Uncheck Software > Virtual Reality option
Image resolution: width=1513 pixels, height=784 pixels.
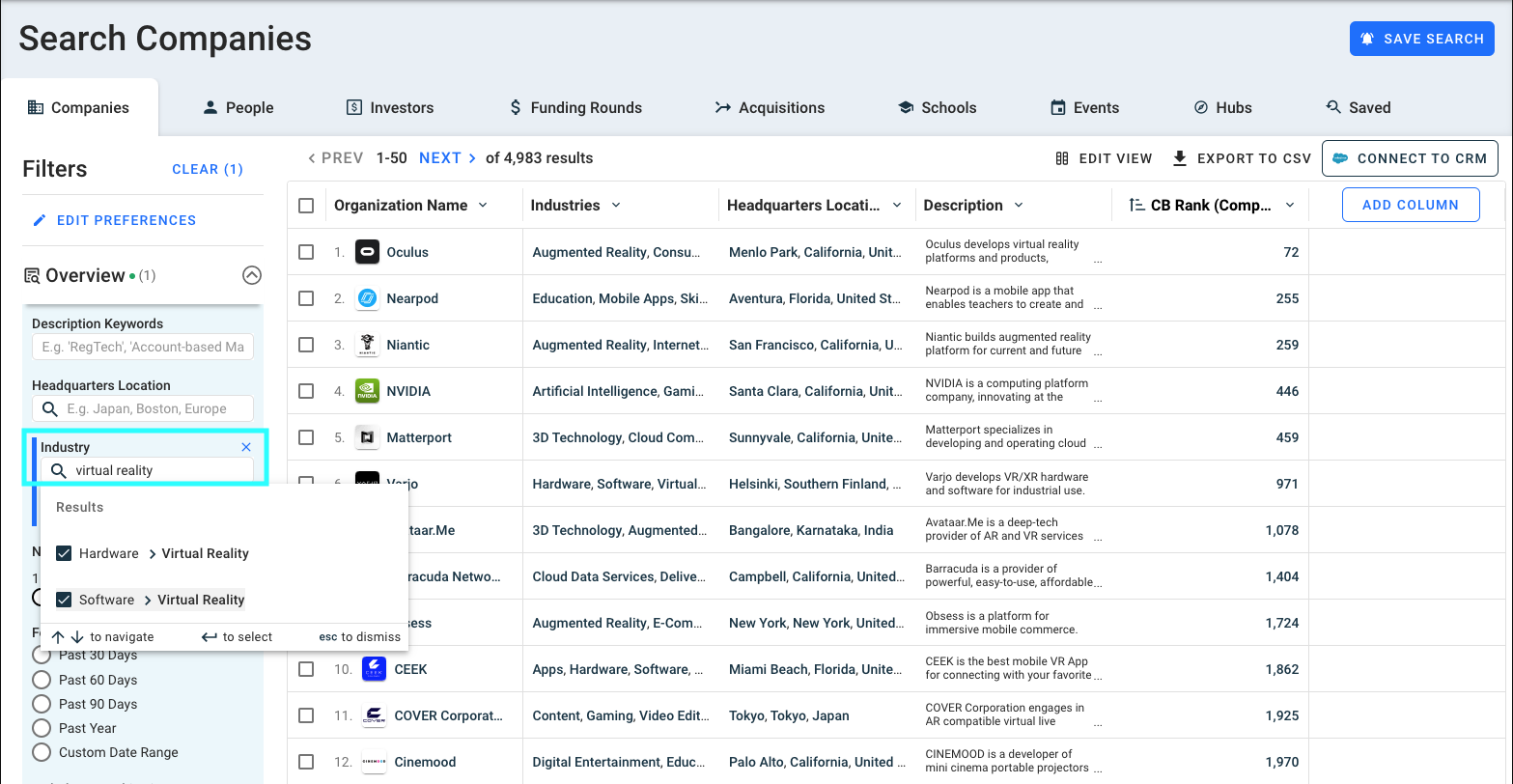pos(64,600)
